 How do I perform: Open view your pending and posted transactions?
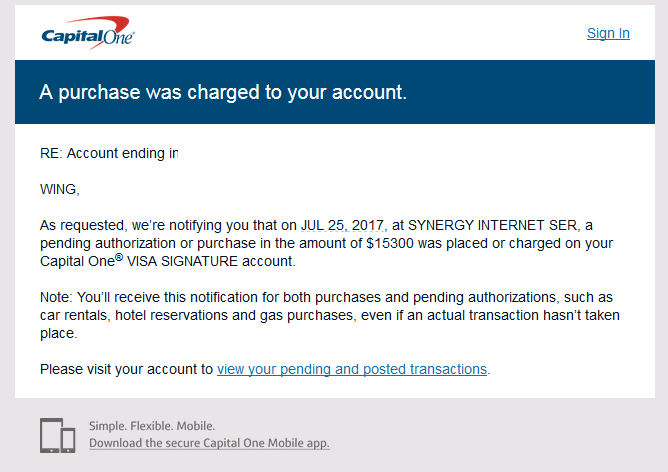pos(352,369)
